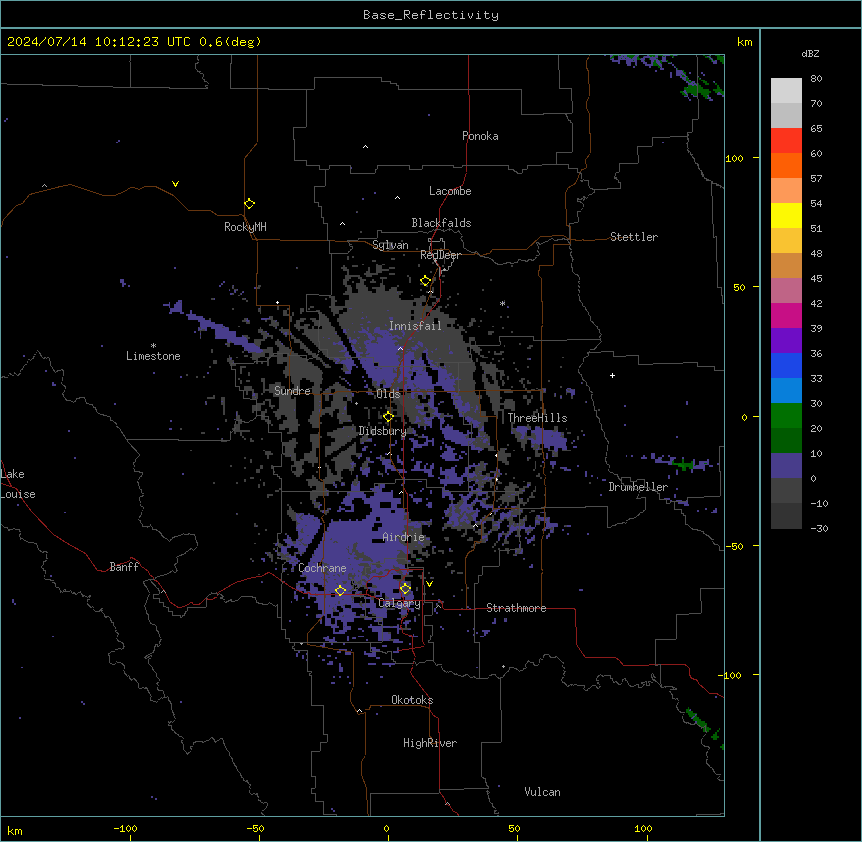
Task: Click the Airdrie city label
Action: point(404,537)
